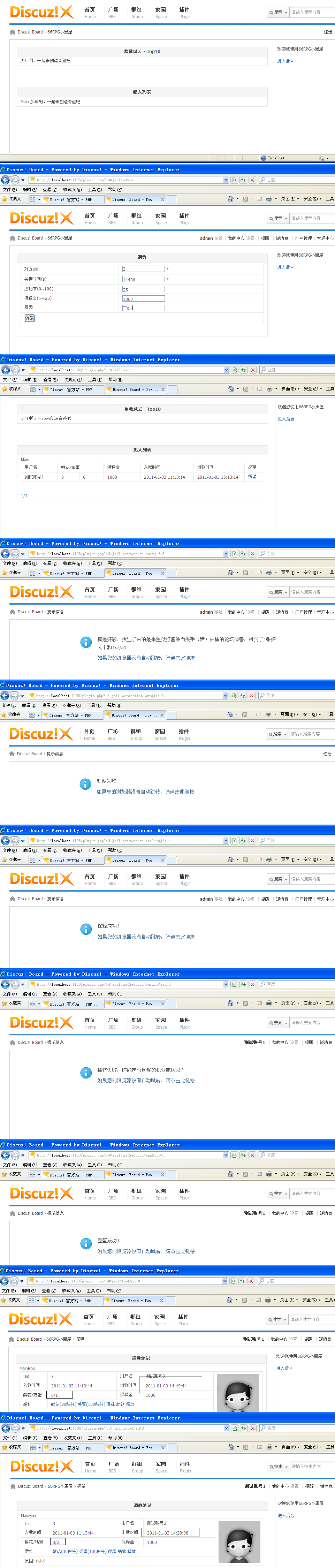Click red Stop icon in 调教 form window

[x=252, y=180]
